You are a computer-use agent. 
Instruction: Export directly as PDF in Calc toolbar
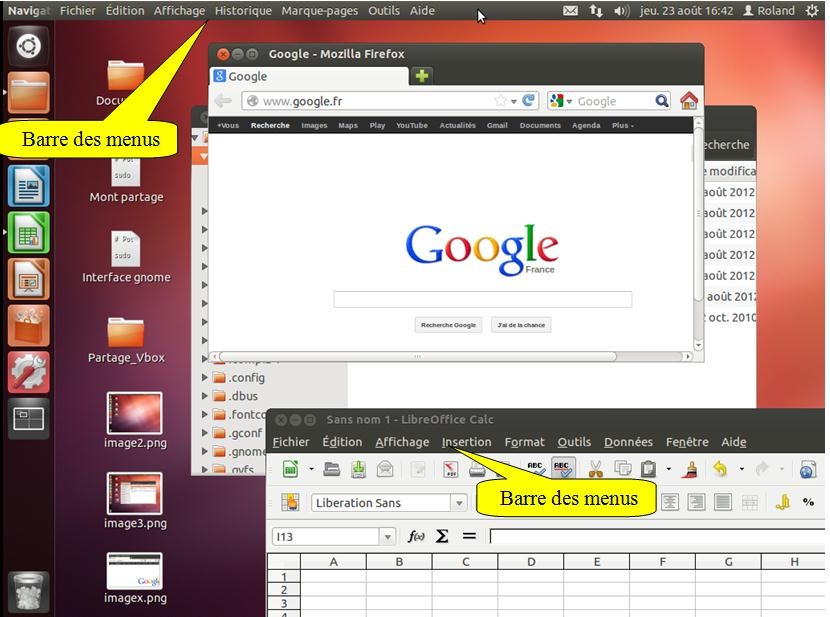(450, 469)
